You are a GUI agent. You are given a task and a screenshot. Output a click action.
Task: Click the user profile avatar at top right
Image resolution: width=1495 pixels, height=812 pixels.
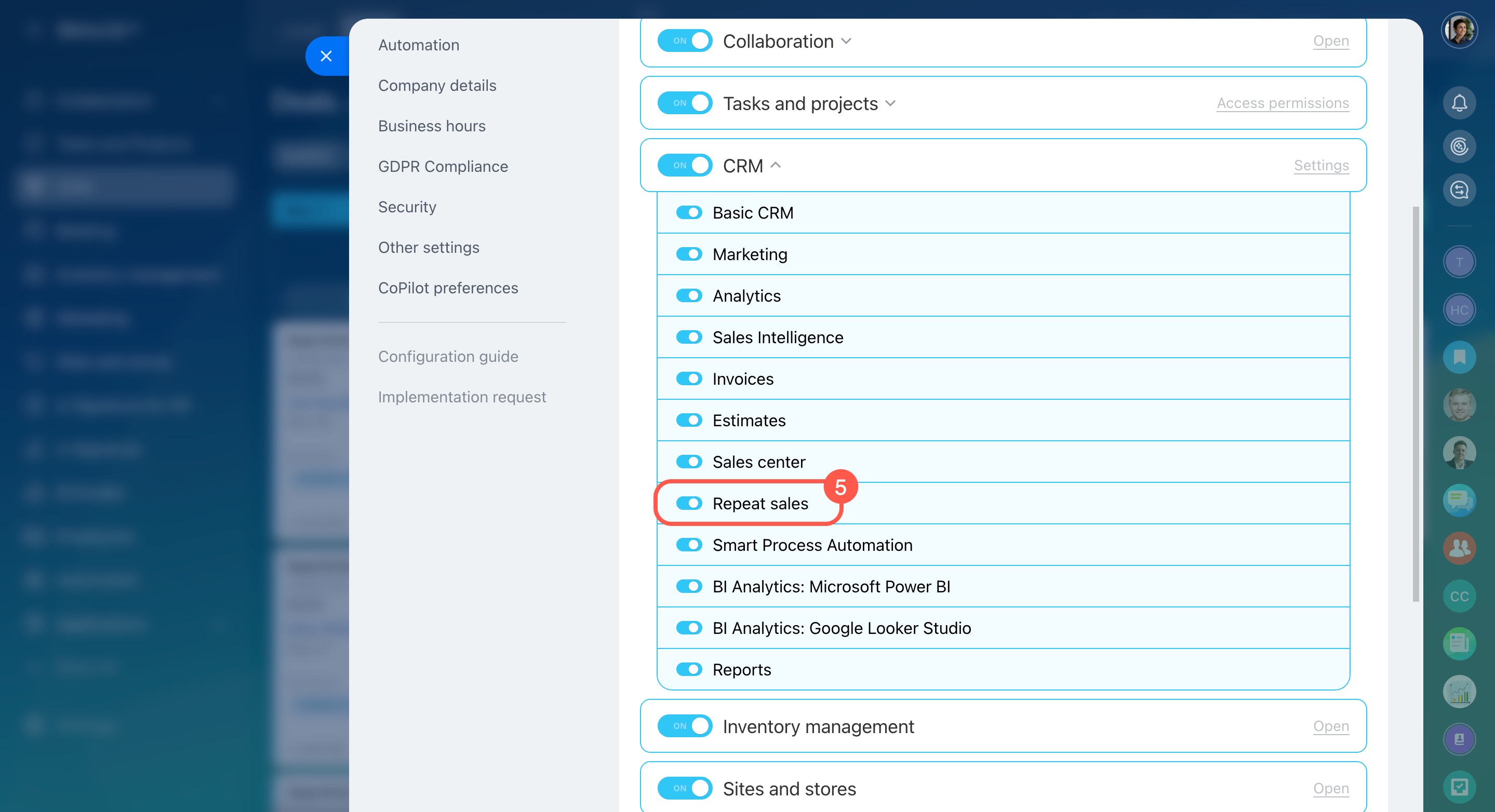(x=1459, y=30)
